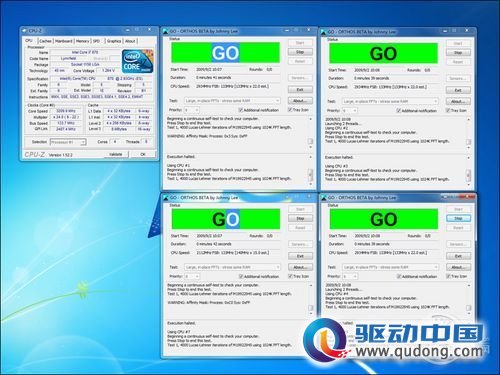Viewport: 500px width, 375px height.
Task: Click the Core Speed value in CPU-Z
Action: (66, 111)
